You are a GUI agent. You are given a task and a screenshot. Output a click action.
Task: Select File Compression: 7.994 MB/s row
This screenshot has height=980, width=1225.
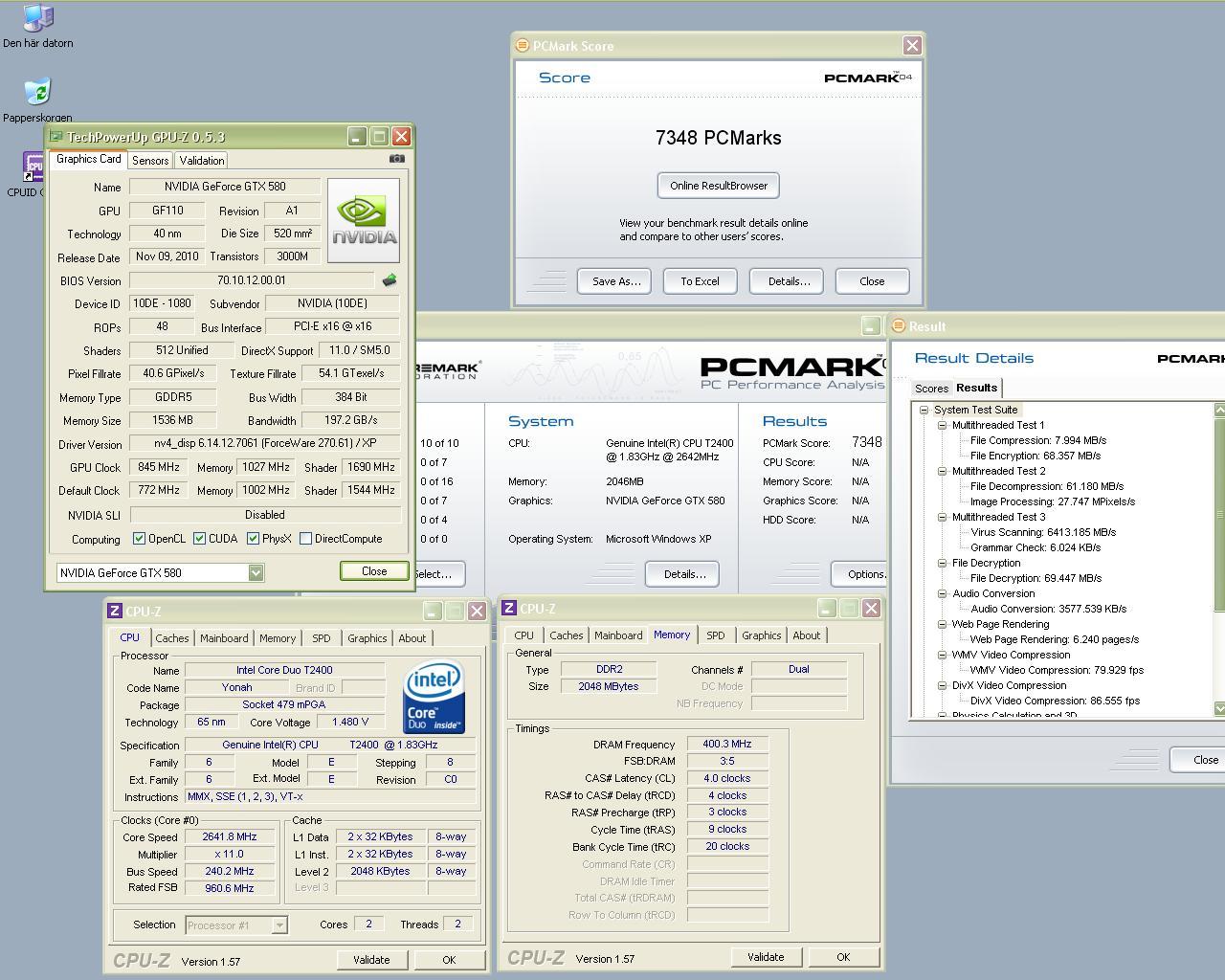[x=1037, y=440]
